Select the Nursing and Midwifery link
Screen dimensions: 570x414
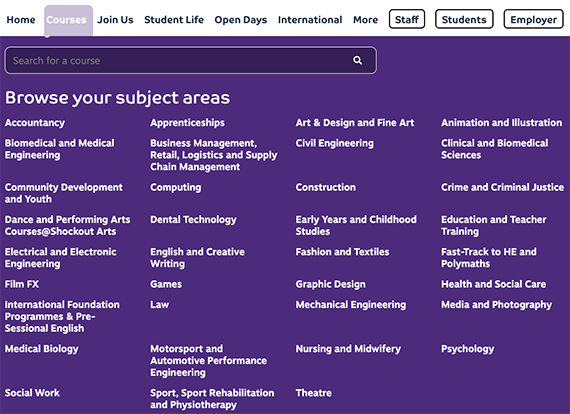coord(348,349)
